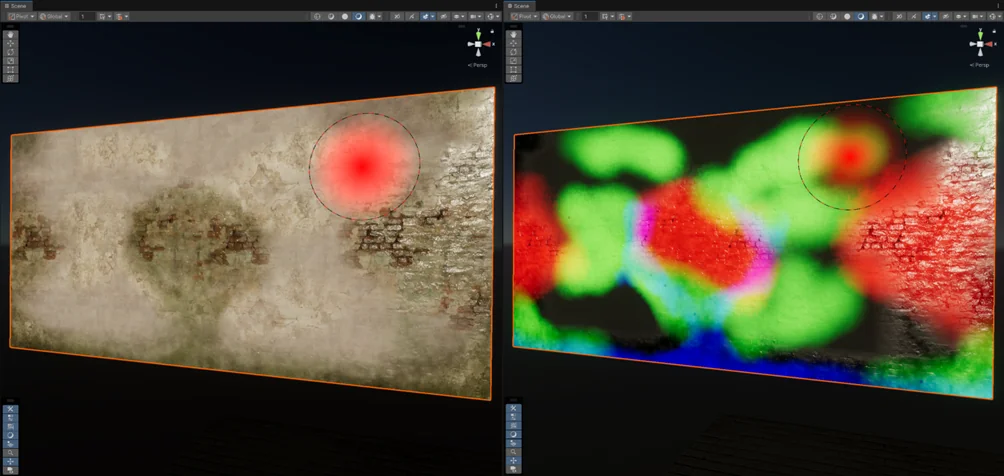Toggle gizmo rotation lock in left Scene view
The image size is (1004, 476).
pyautogui.click(x=492, y=31)
